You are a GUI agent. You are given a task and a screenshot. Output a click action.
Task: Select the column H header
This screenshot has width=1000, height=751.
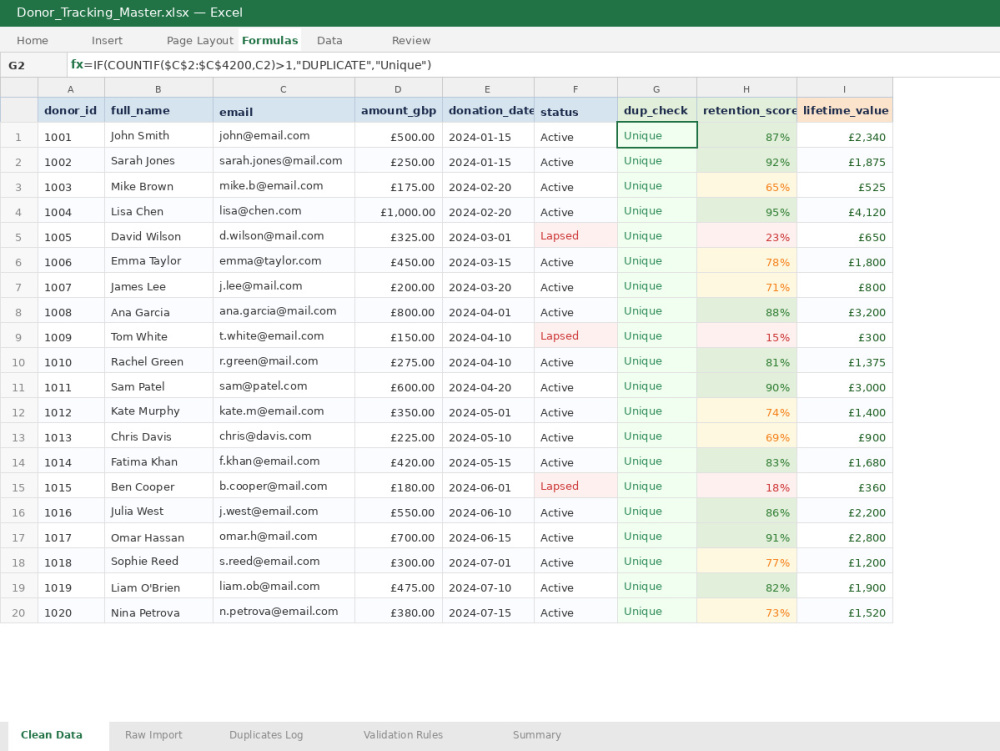coord(746,89)
